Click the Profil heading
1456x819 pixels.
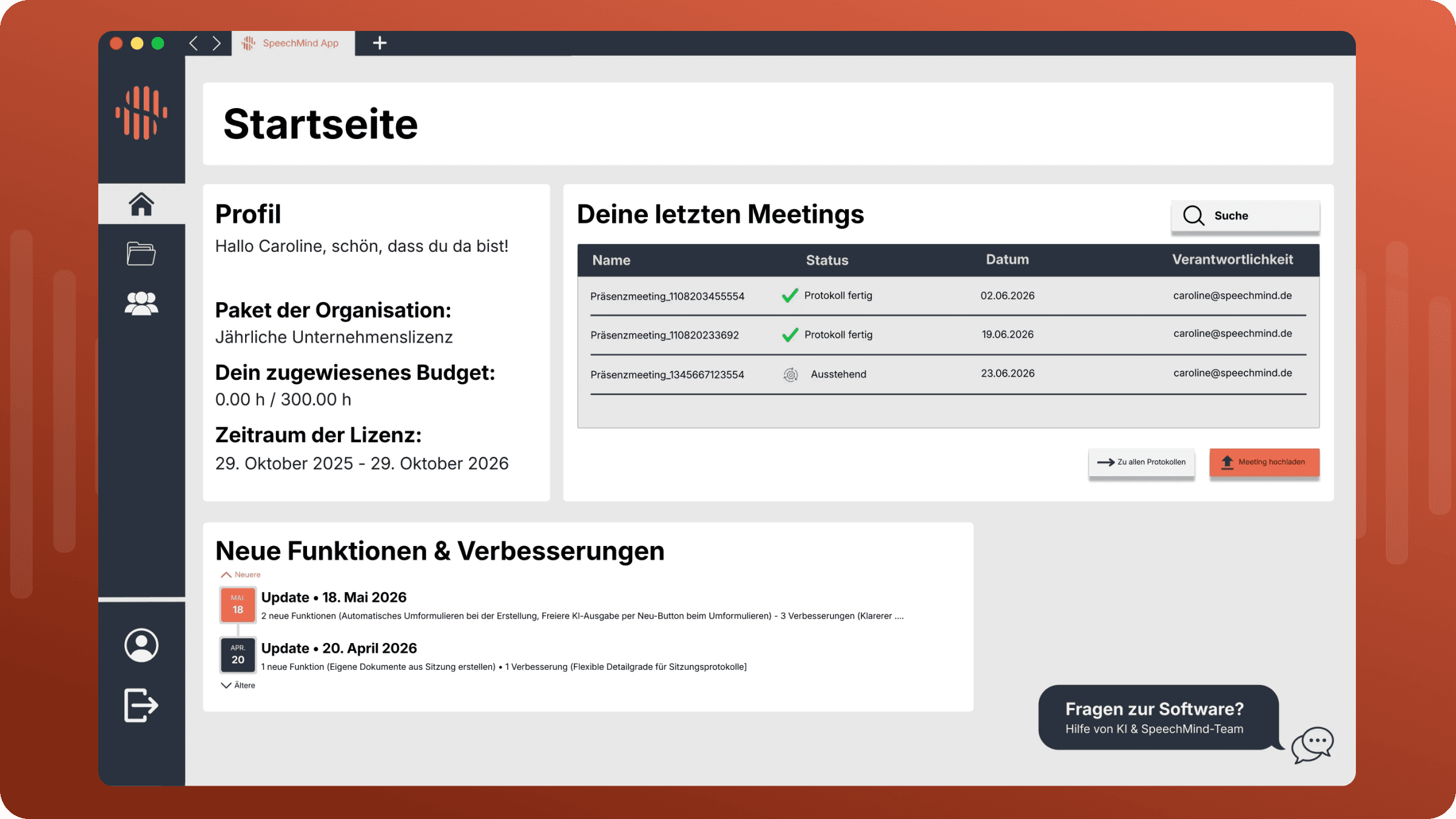click(x=248, y=214)
